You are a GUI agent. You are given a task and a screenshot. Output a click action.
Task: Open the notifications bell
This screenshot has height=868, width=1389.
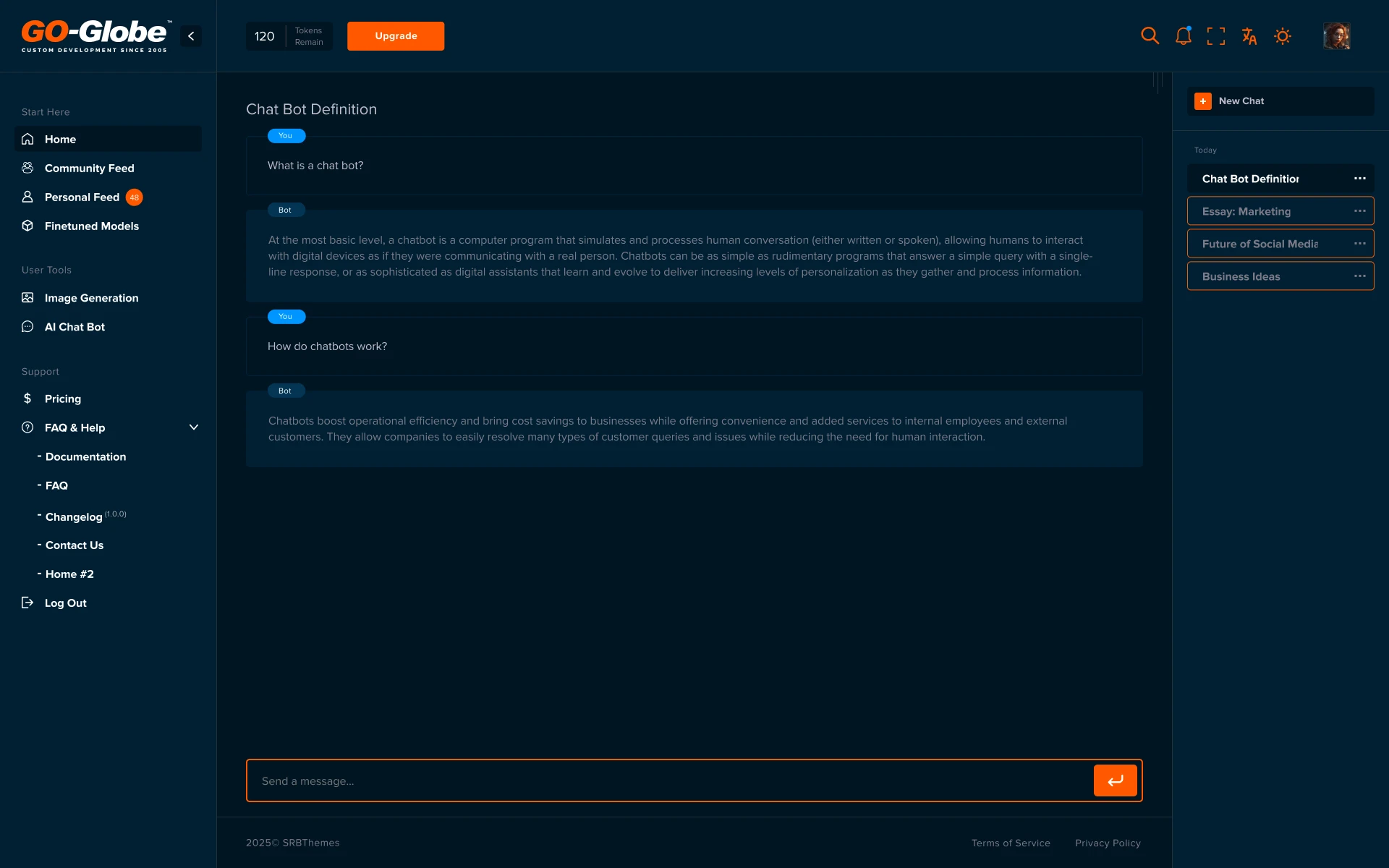[x=1183, y=35]
